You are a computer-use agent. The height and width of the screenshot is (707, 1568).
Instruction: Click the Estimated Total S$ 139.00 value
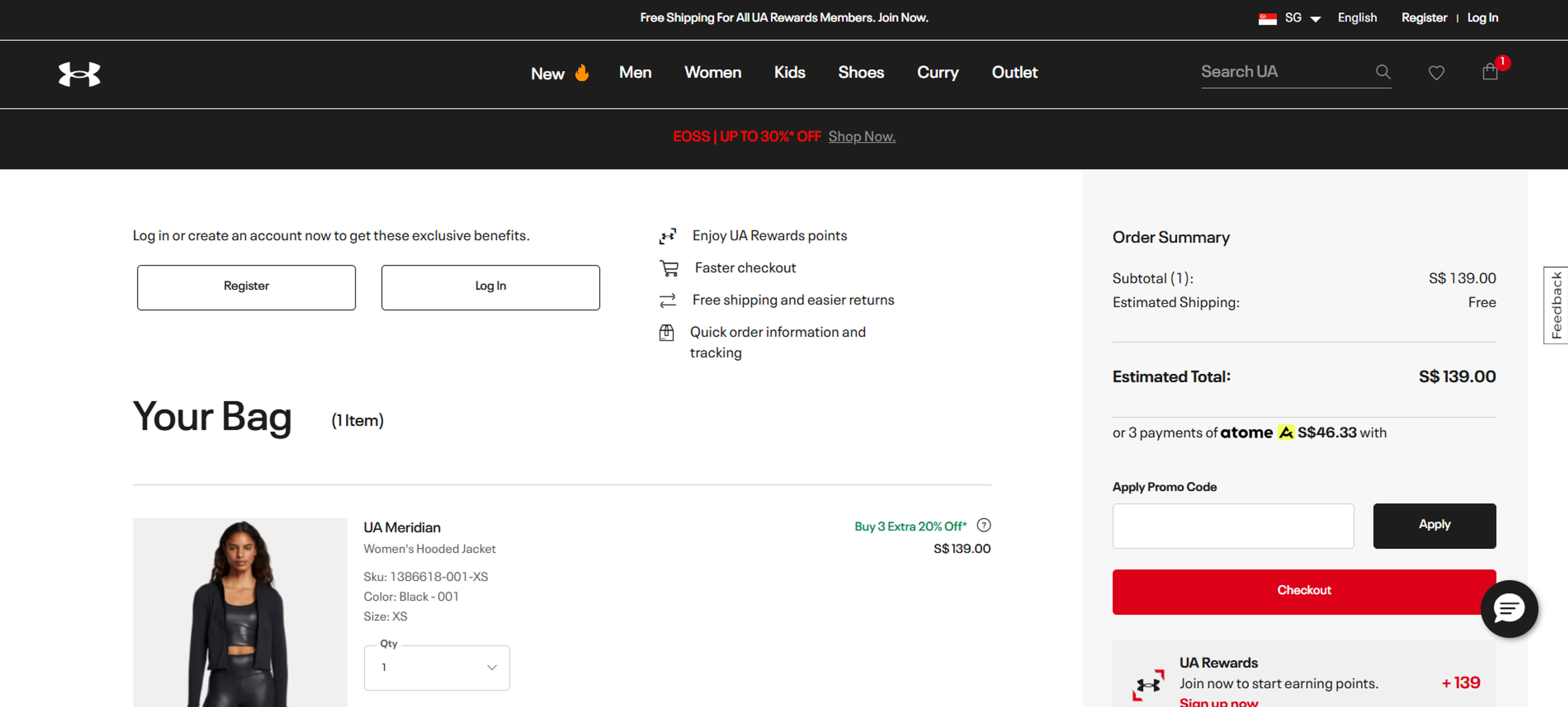point(1457,377)
